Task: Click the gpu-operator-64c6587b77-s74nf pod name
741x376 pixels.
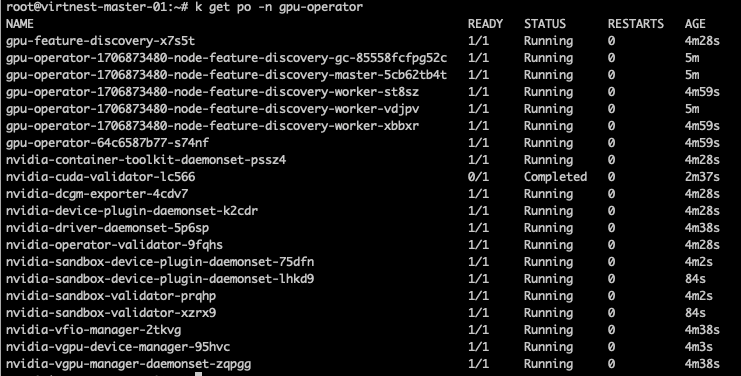Action: coord(107,143)
